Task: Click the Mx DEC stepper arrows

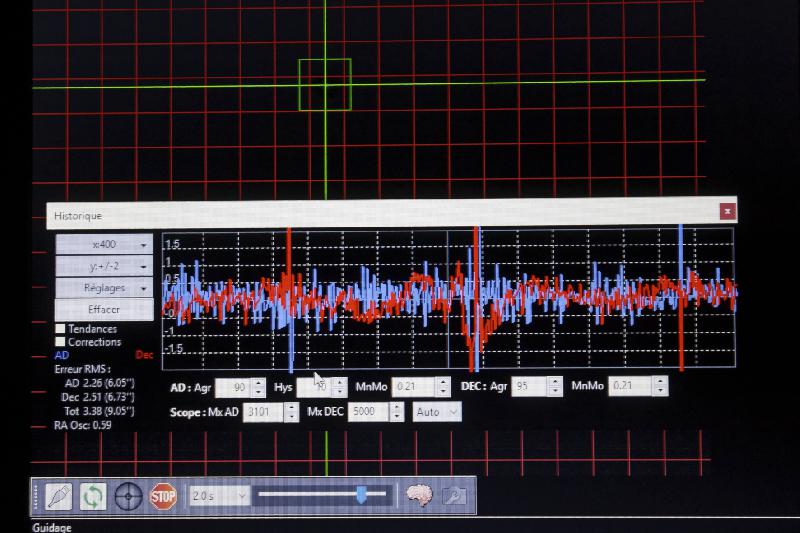Action: point(397,412)
